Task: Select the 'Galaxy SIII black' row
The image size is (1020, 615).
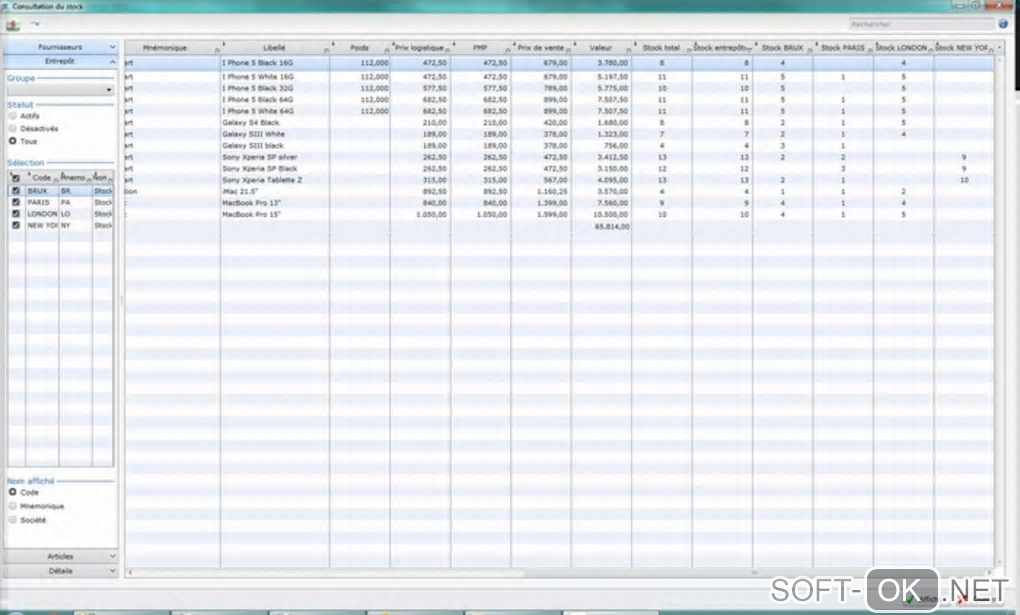Action: tap(559, 146)
